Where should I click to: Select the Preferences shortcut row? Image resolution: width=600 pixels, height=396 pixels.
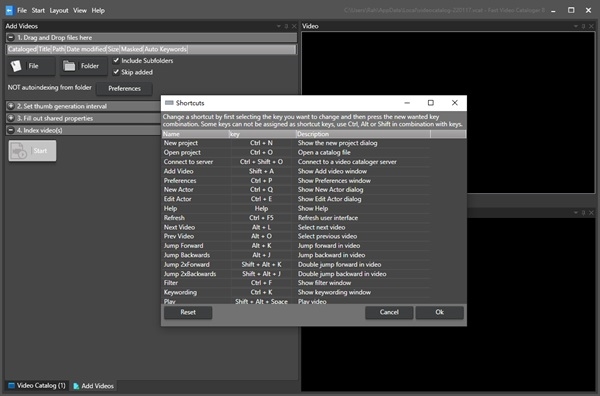296,181
